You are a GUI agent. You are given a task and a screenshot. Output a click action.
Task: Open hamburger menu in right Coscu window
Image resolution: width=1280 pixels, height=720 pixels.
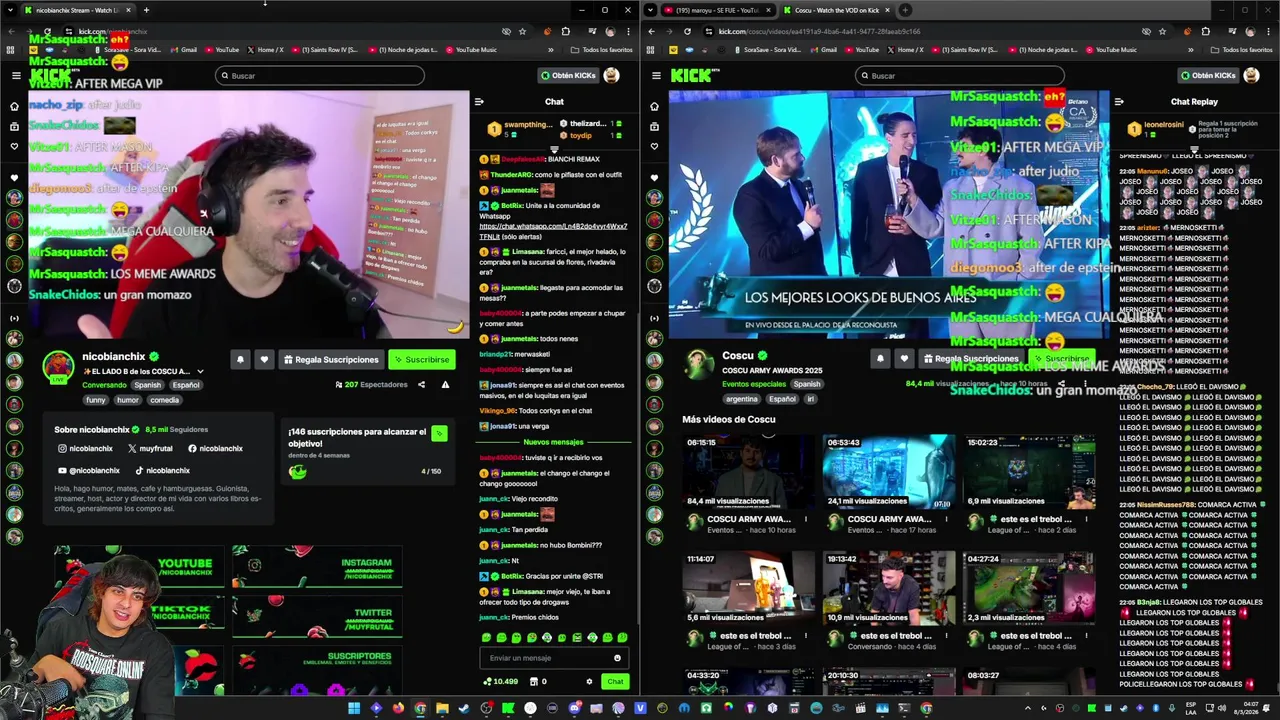[655, 75]
